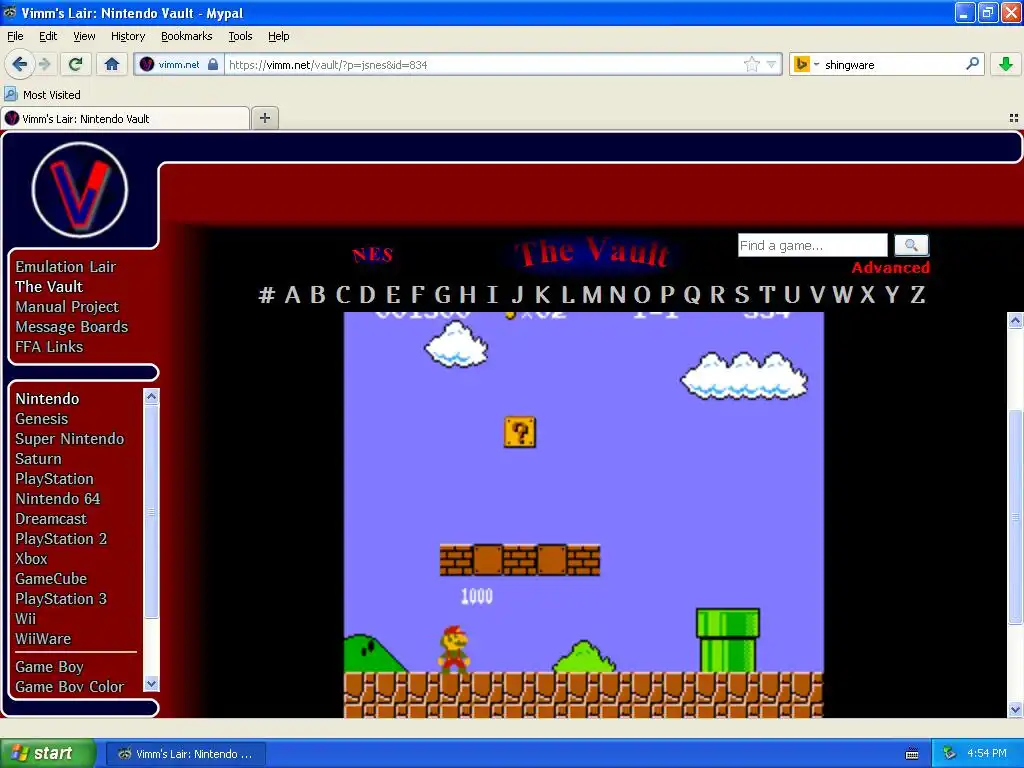Open the File menu
The width and height of the screenshot is (1024, 768).
(15, 36)
